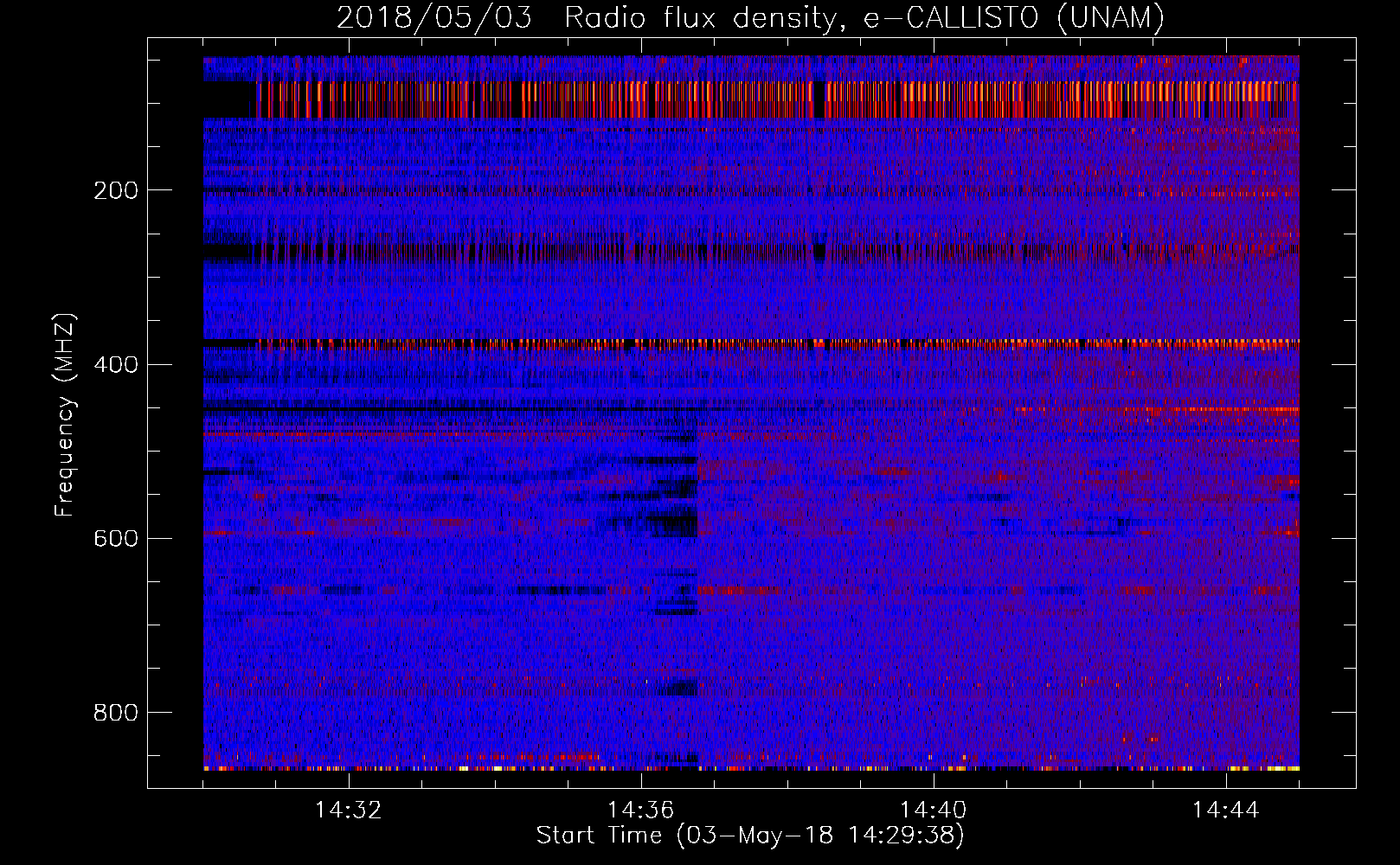Click the 14:36 time tick label
The image size is (1400, 865).
[641, 811]
